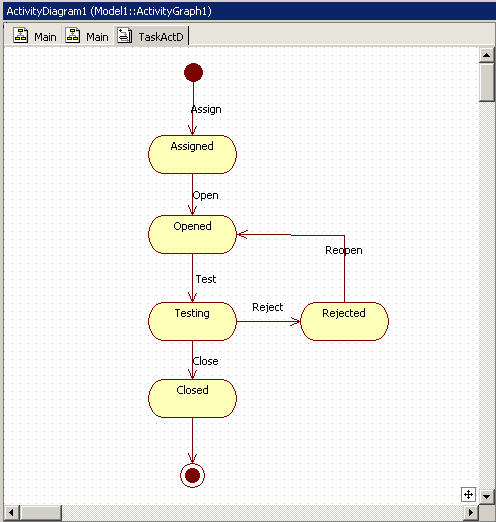
Task: Click the first Main tab diagram icon
Action: pos(21,35)
